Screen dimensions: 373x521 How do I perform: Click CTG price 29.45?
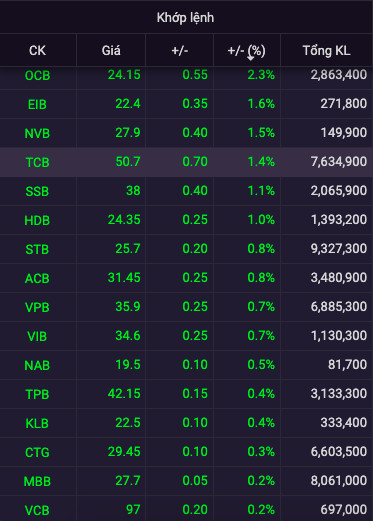[x=124, y=452]
